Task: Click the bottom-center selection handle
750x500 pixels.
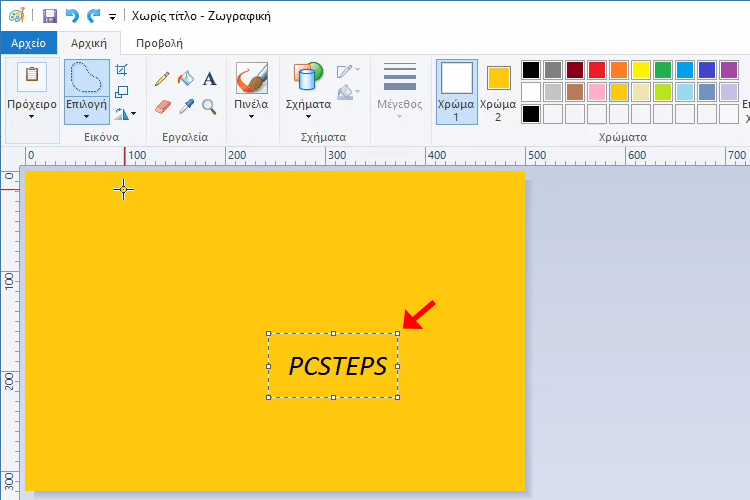Action: pos(333,397)
